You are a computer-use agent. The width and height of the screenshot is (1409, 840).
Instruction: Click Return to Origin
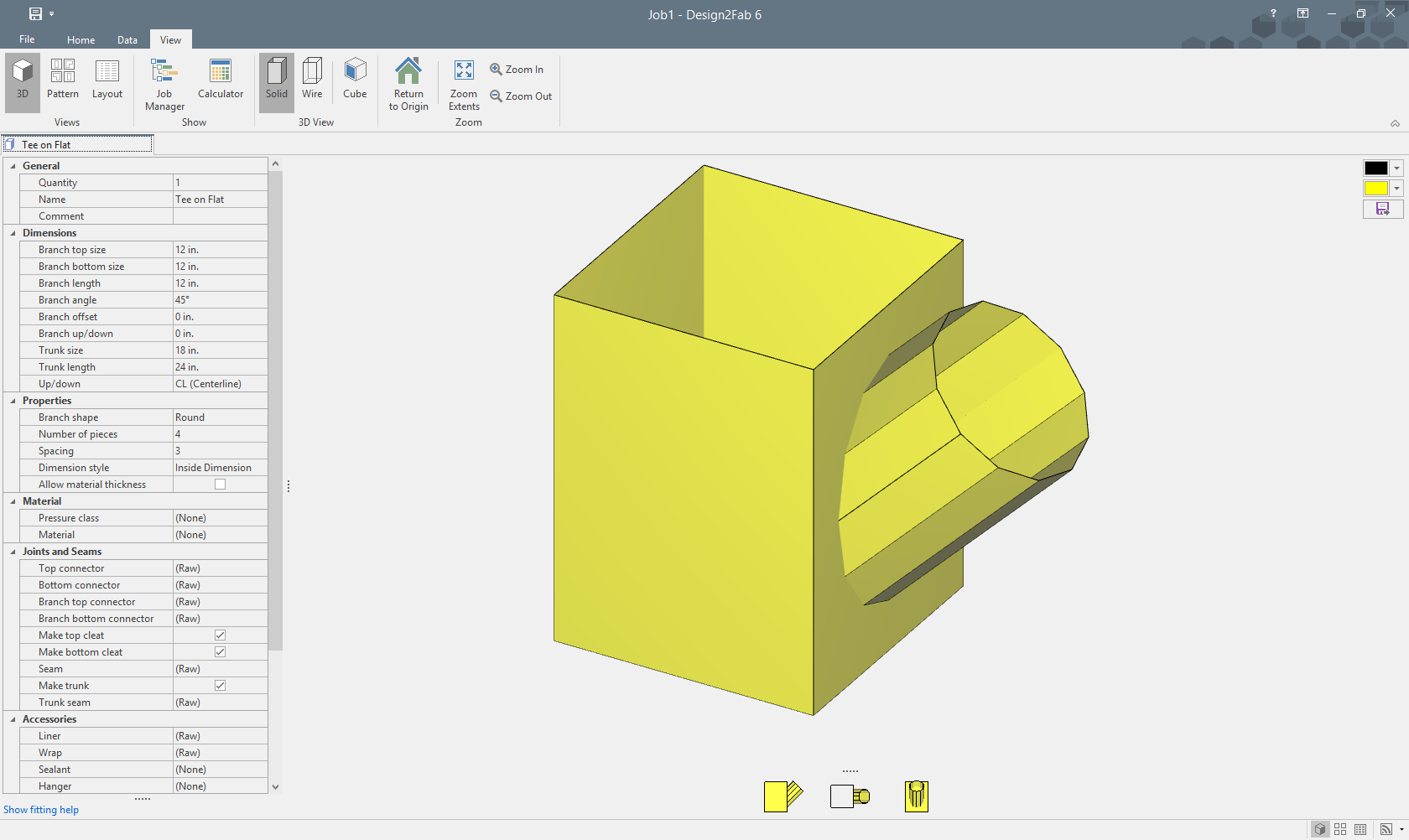pyautogui.click(x=408, y=83)
